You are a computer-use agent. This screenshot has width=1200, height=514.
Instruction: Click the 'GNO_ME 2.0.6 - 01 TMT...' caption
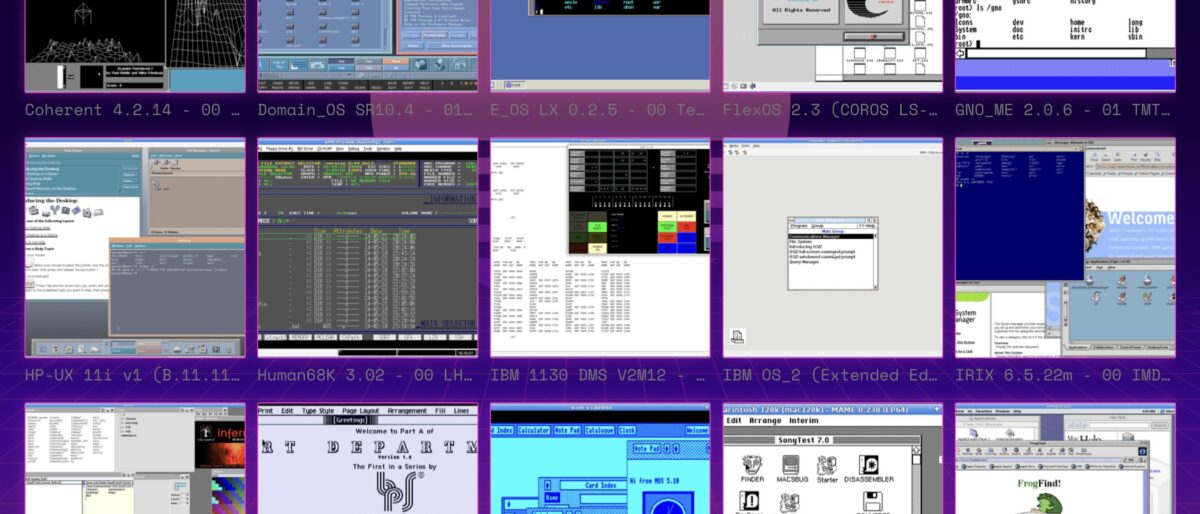click(1064, 110)
